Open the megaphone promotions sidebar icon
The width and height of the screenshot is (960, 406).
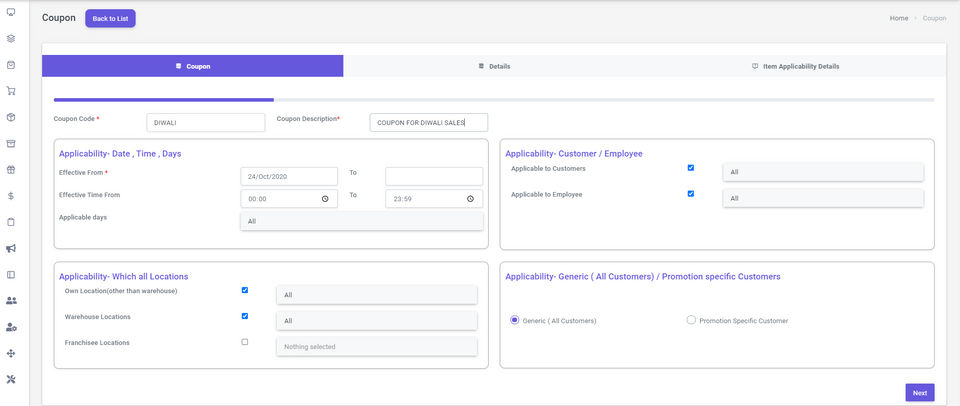pyautogui.click(x=11, y=248)
